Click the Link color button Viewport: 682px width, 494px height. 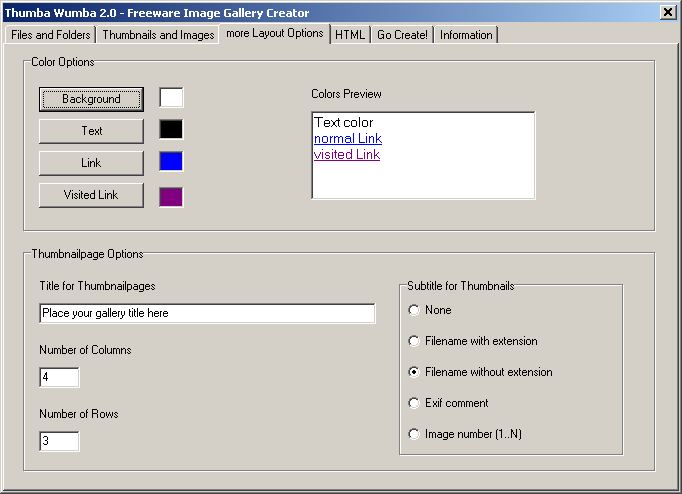(x=91, y=163)
